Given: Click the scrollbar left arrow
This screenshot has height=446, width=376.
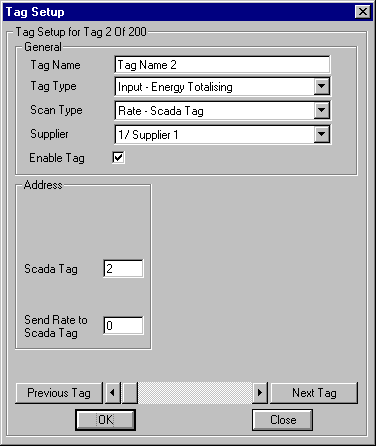Looking at the screenshot, I should (113, 393).
